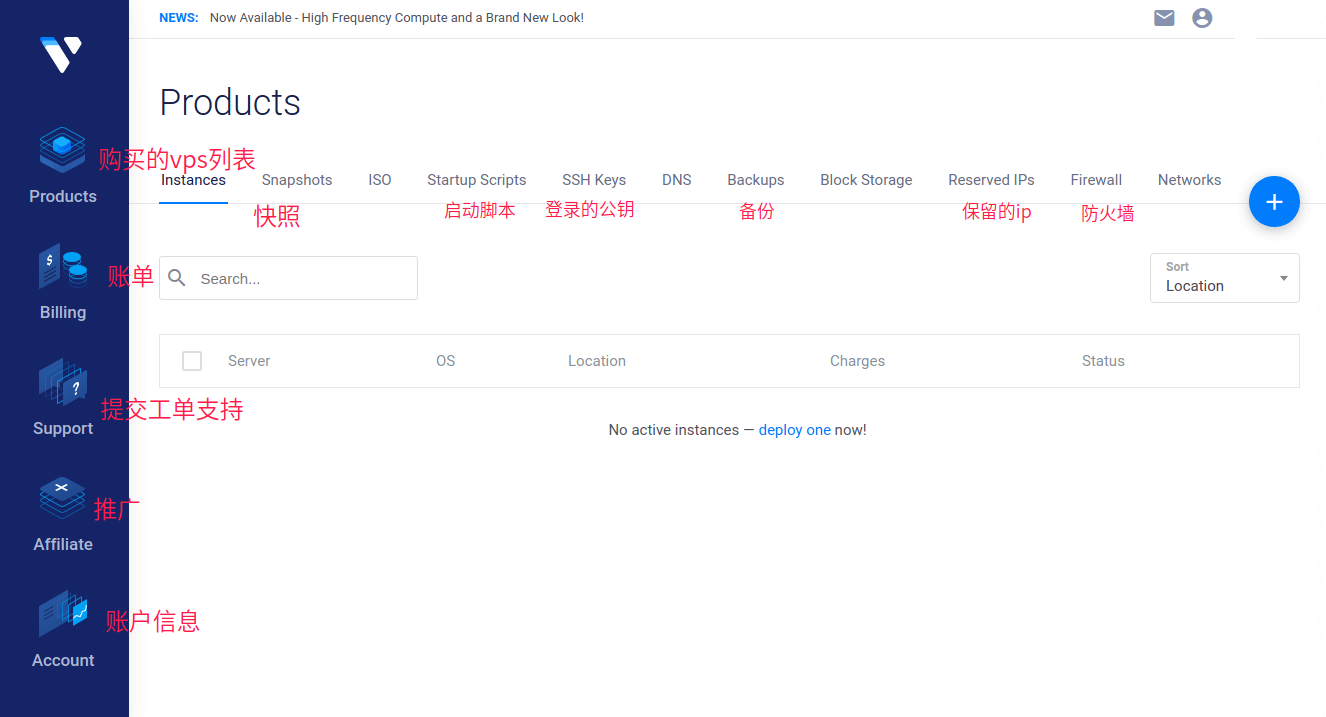Switch to the Firewall tab

(1096, 180)
